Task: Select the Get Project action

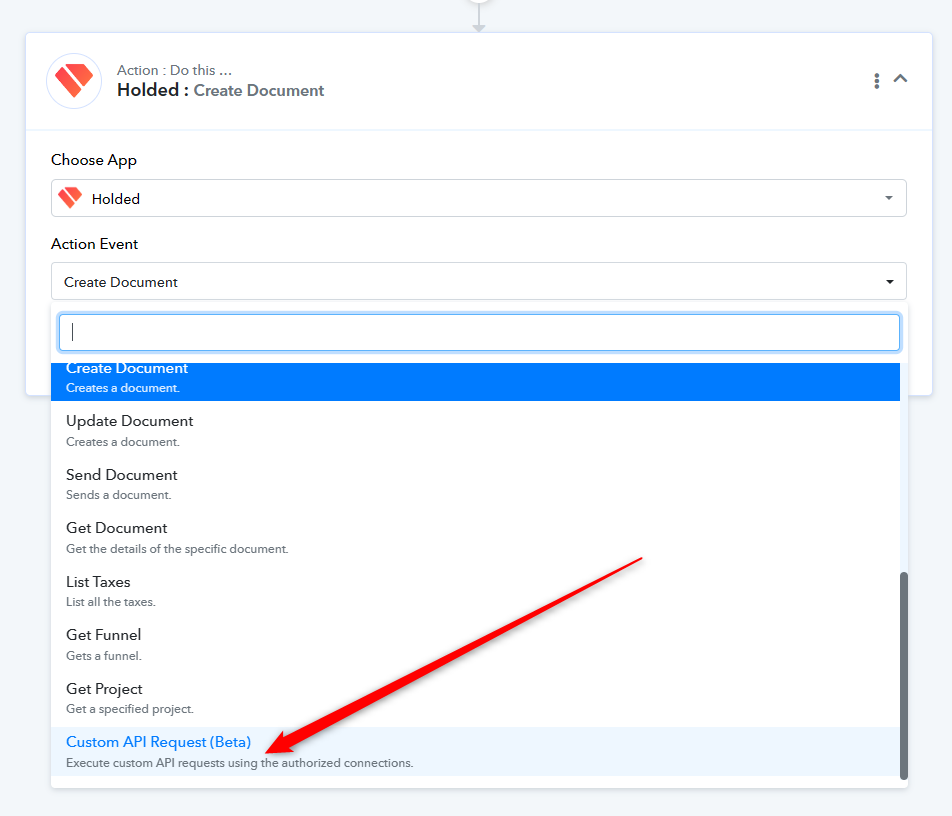Action: [475, 698]
